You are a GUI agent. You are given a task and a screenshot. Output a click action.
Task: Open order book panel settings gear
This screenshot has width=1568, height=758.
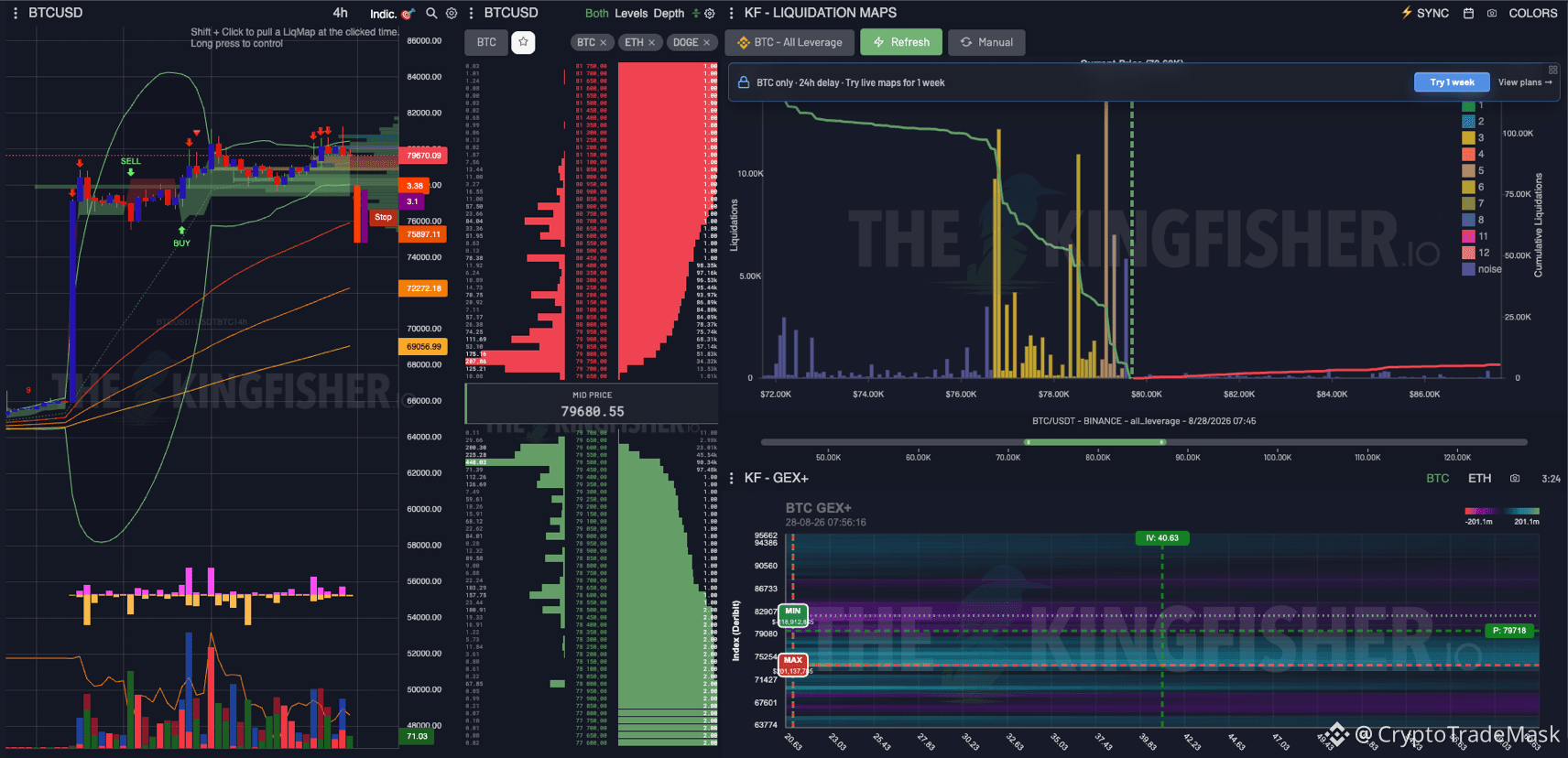pyautogui.click(x=709, y=14)
